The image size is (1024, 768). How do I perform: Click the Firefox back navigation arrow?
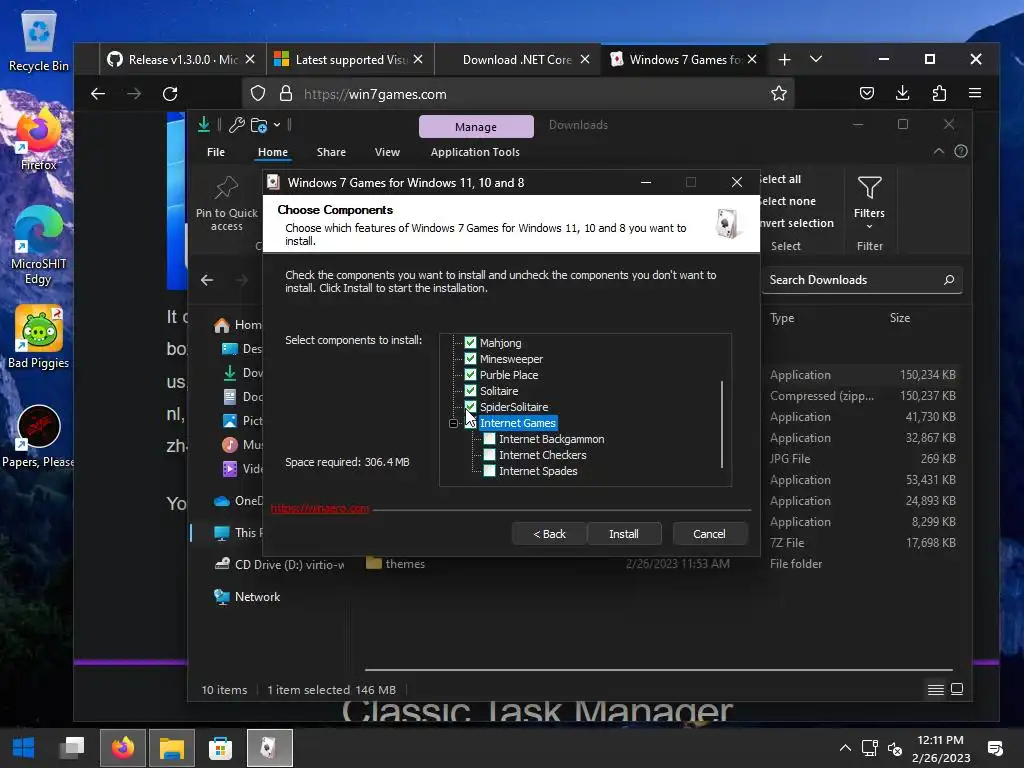[98, 94]
